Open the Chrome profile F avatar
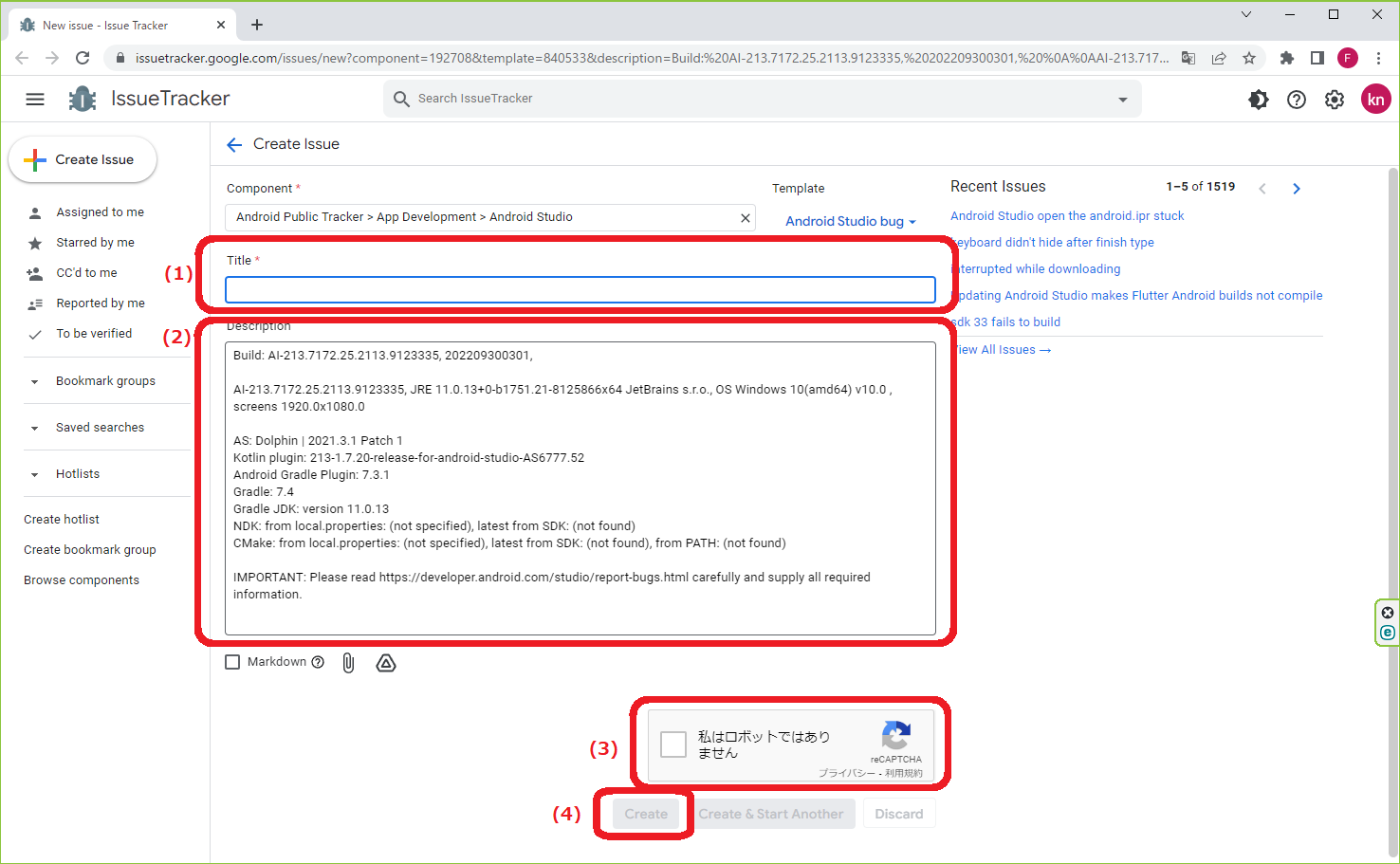This screenshot has width=1400, height=864. tap(1348, 58)
